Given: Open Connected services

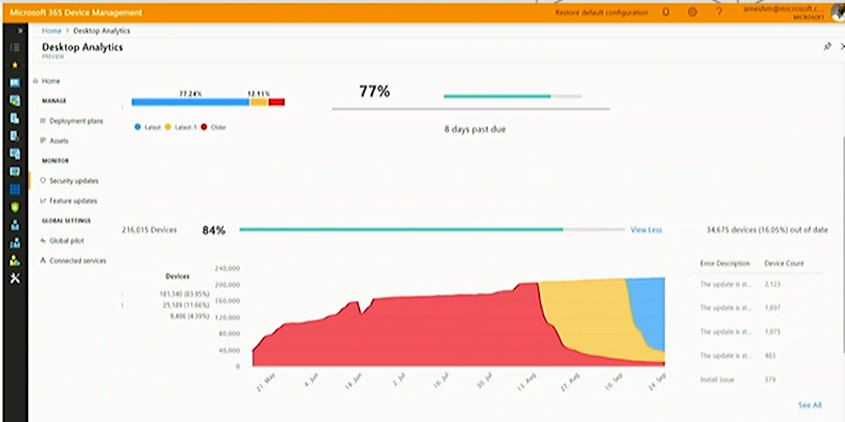Looking at the screenshot, I should tap(78, 261).
